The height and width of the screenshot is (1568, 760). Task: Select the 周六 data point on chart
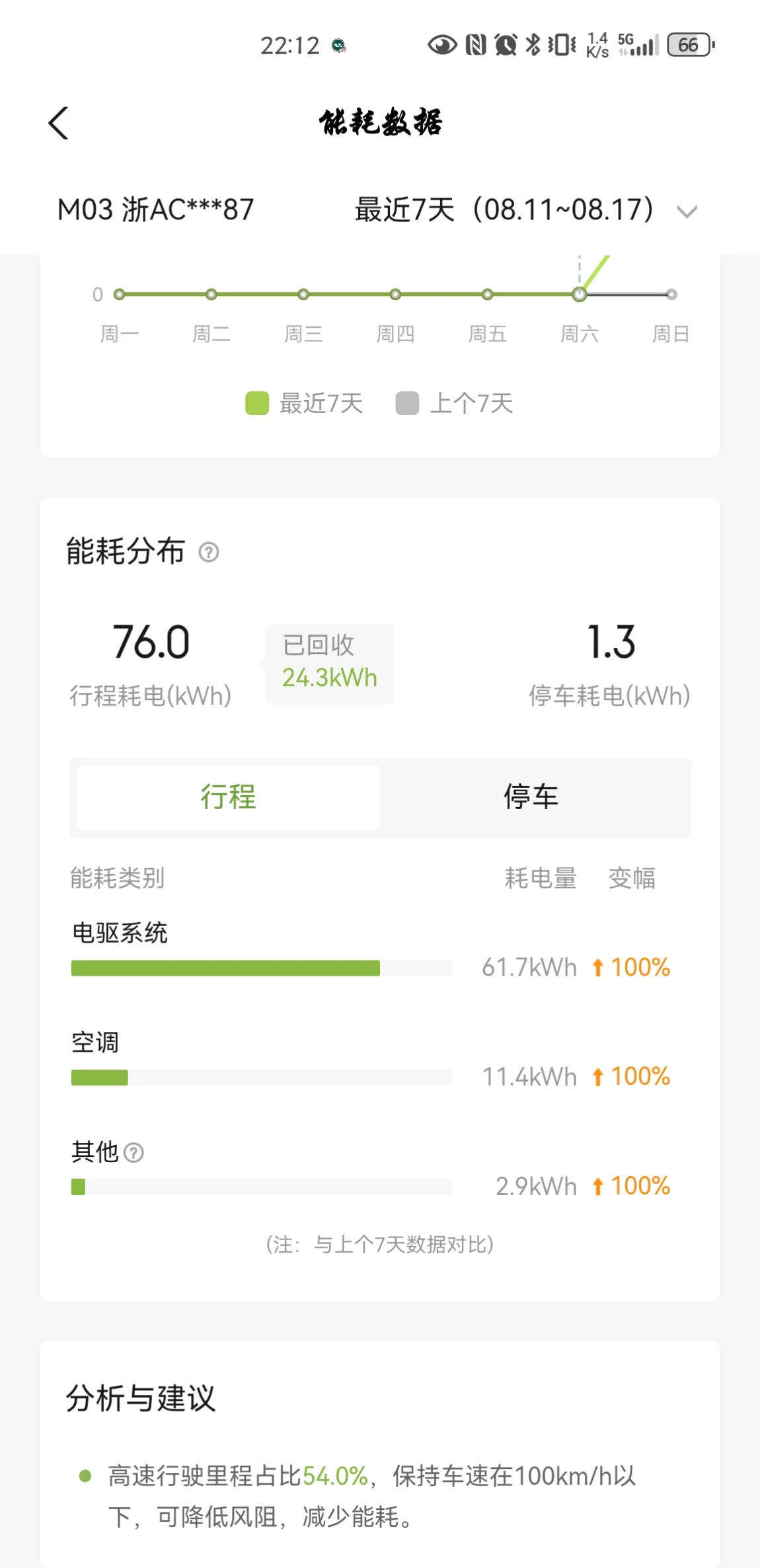pos(580,295)
